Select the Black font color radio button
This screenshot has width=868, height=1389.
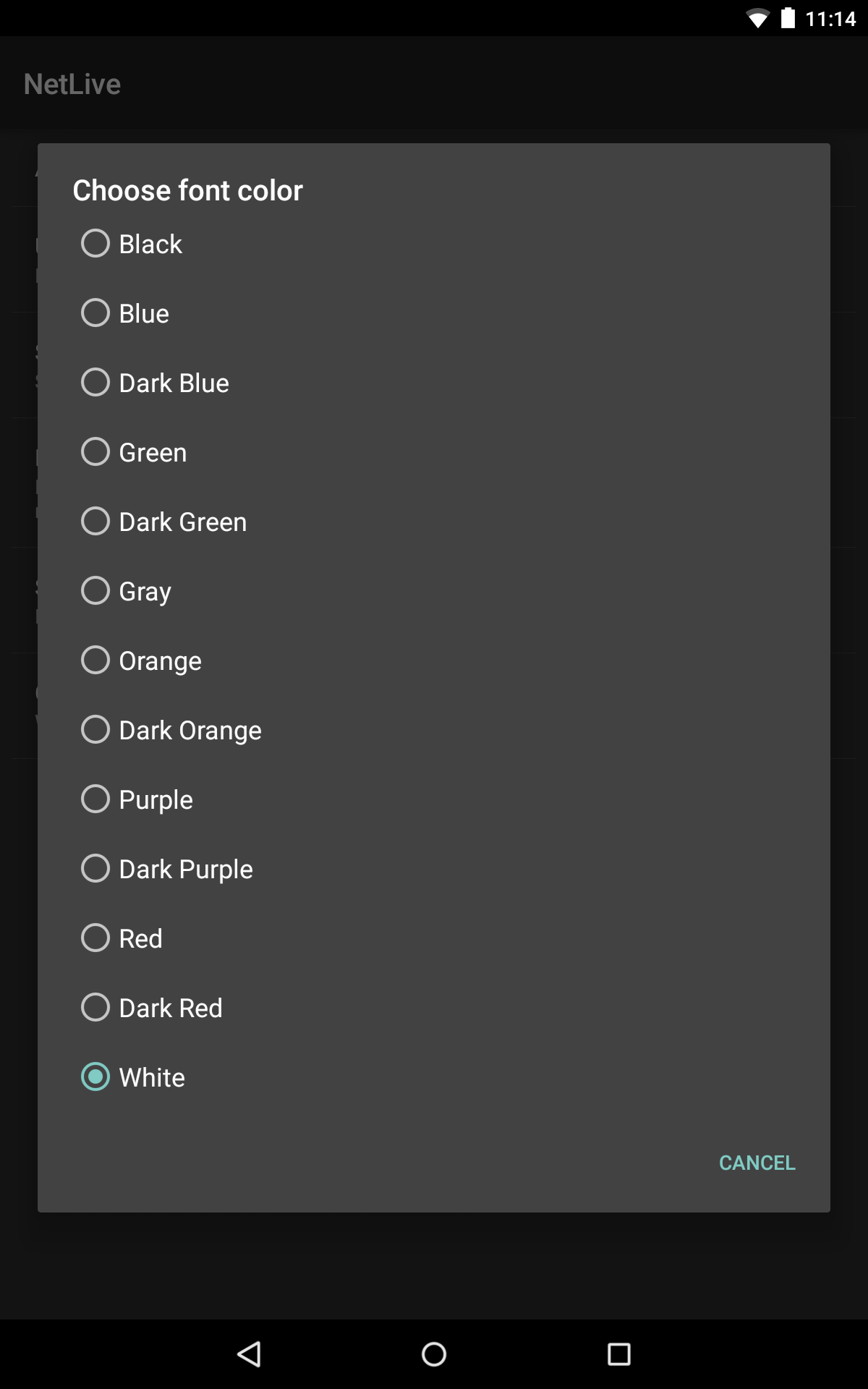coord(95,244)
